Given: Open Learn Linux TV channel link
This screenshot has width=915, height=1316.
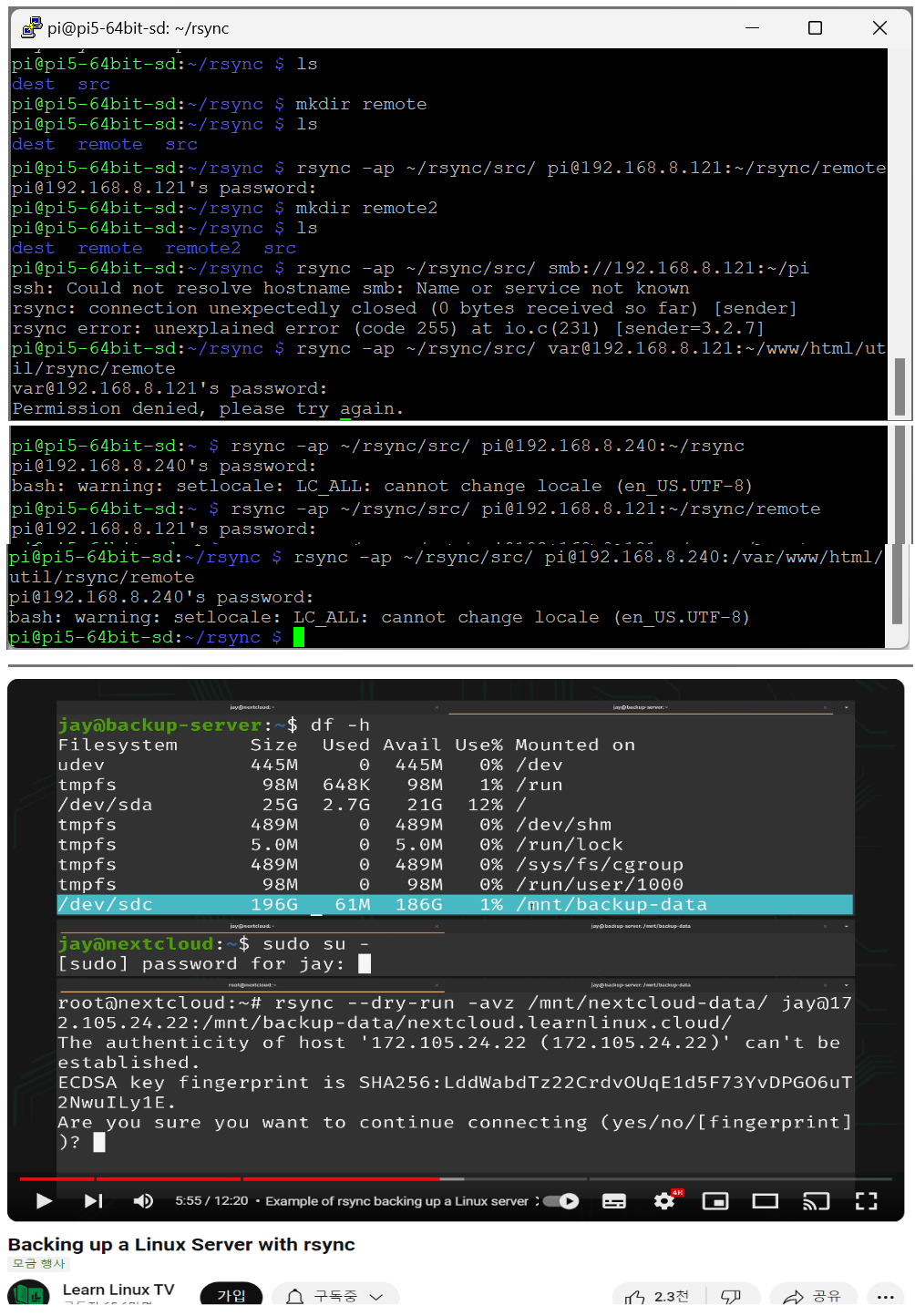Looking at the screenshot, I should point(118,1290).
